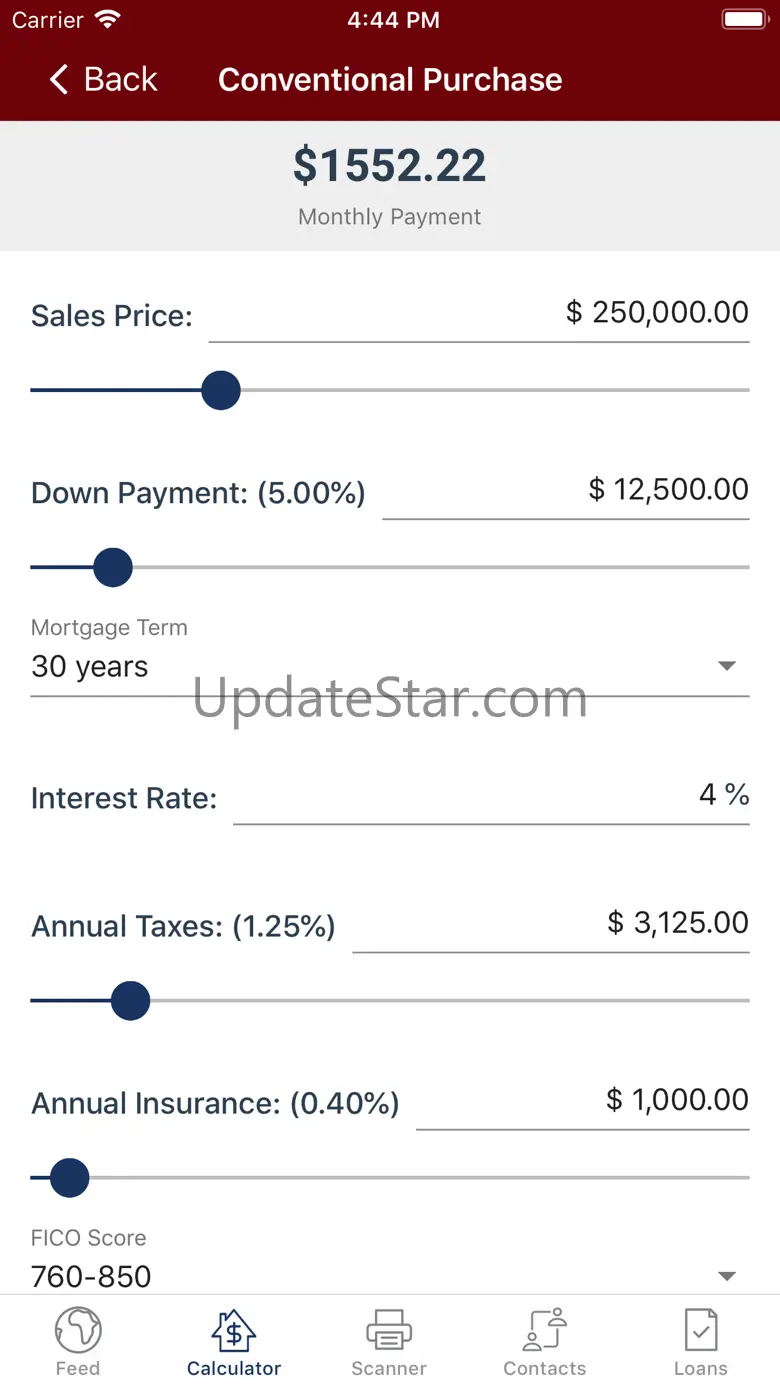780x1387 pixels.
Task: Open the Loans document icon
Action: 700,1331
